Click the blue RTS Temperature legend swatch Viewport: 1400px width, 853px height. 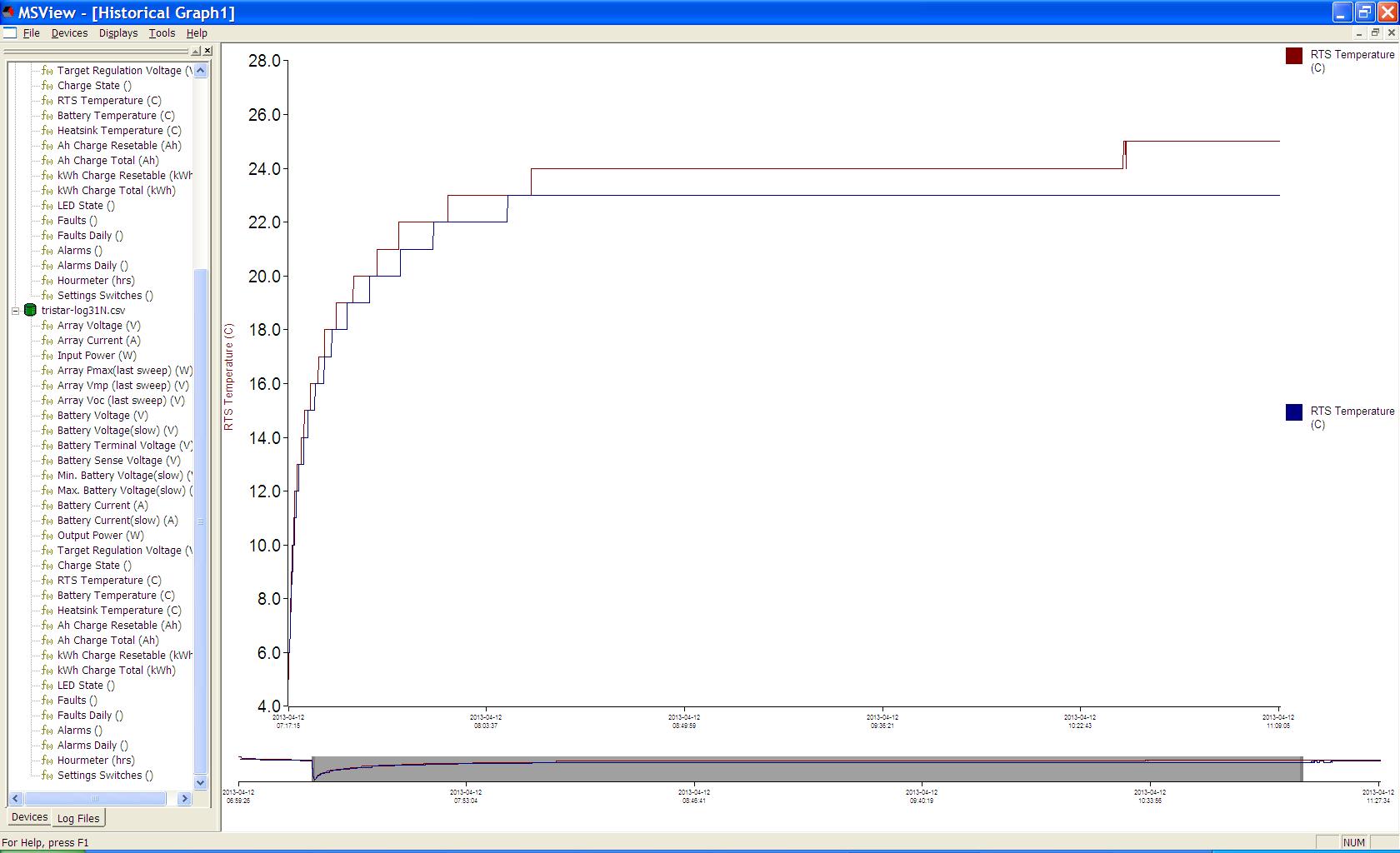pyautogui.click(x=1294, y=412)
